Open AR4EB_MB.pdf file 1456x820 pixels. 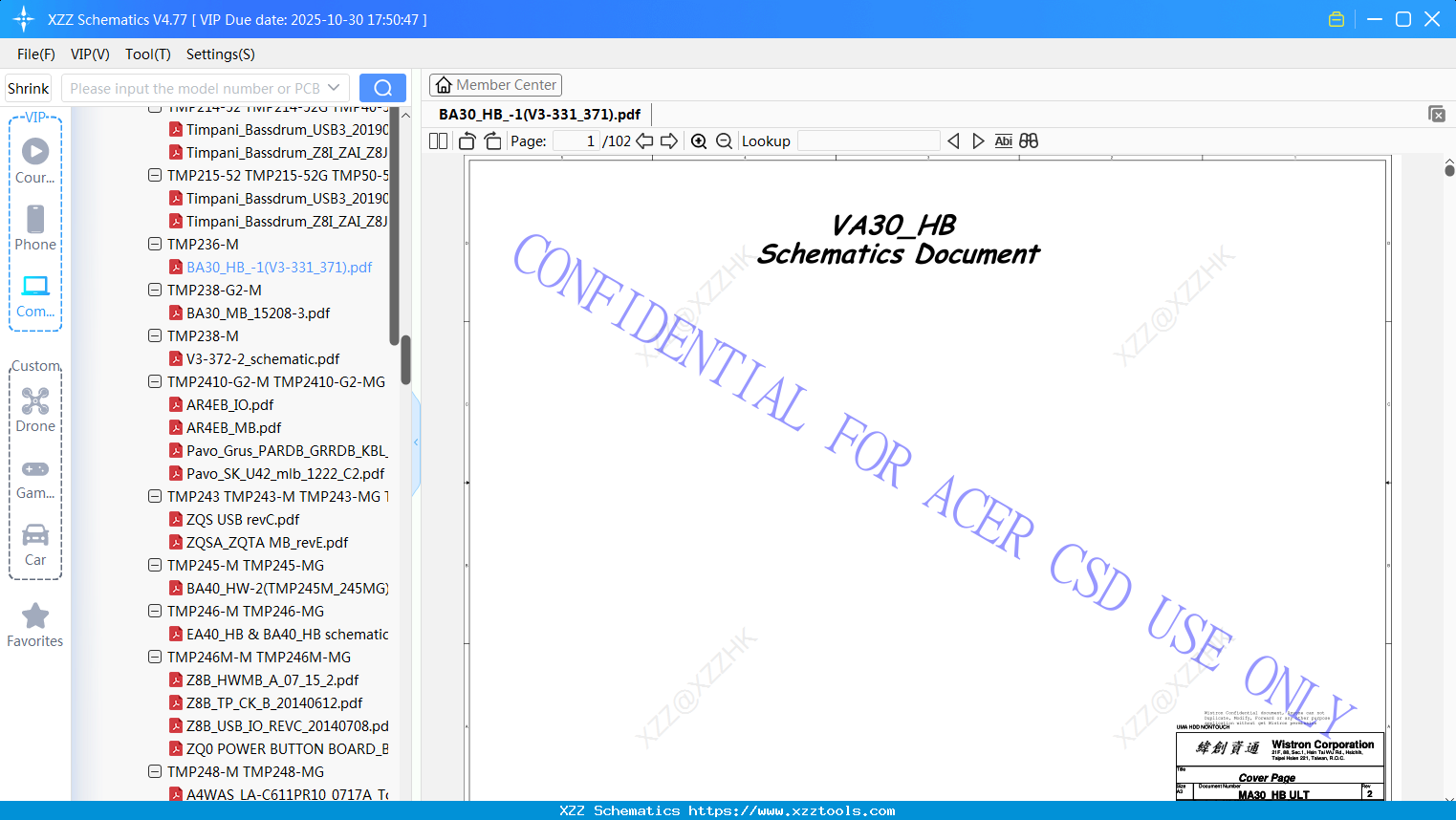click(233, 427)
